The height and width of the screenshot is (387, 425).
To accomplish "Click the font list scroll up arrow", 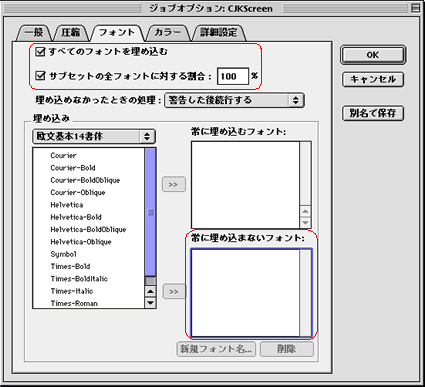I will (150, 291).
